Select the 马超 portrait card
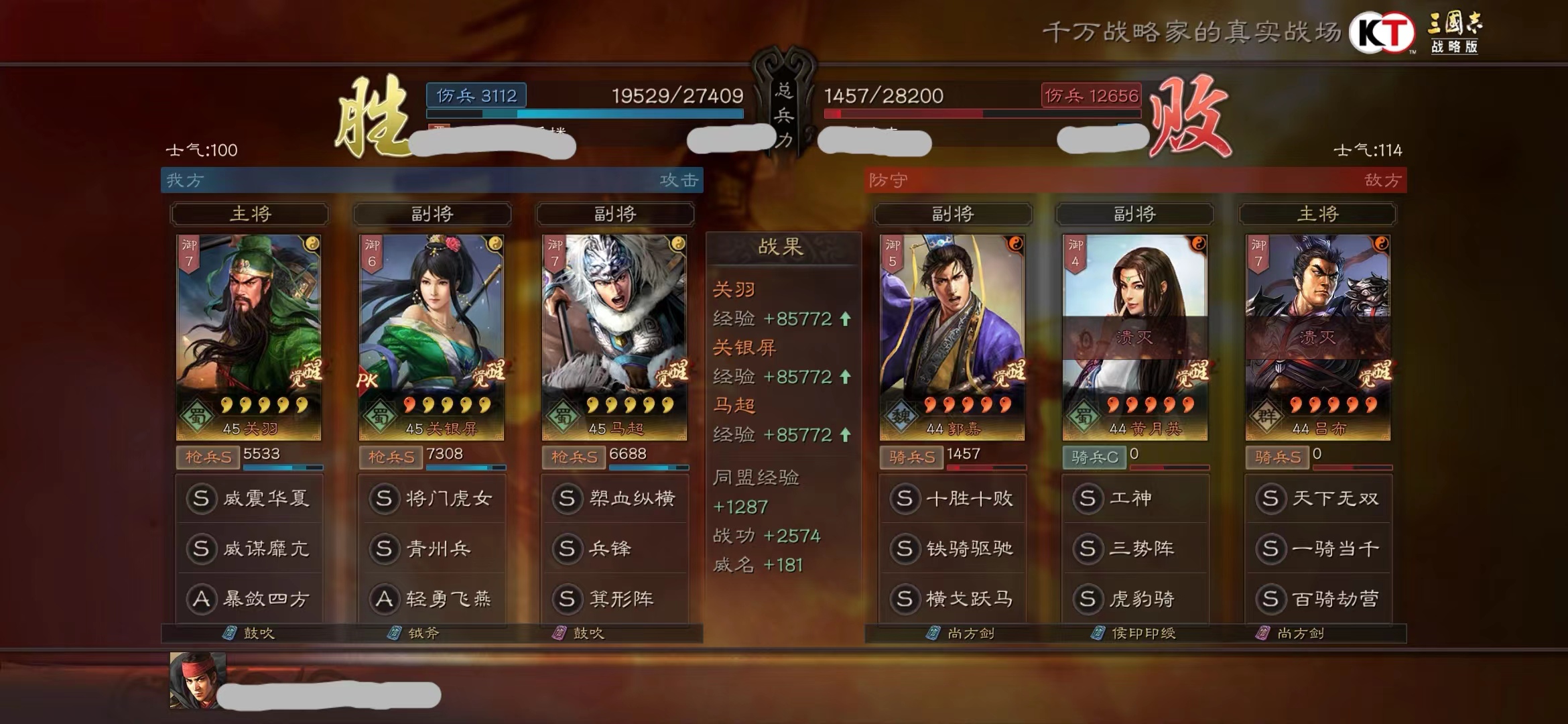This screenshot has width=1568, height=724. click(x=614, y=337)
